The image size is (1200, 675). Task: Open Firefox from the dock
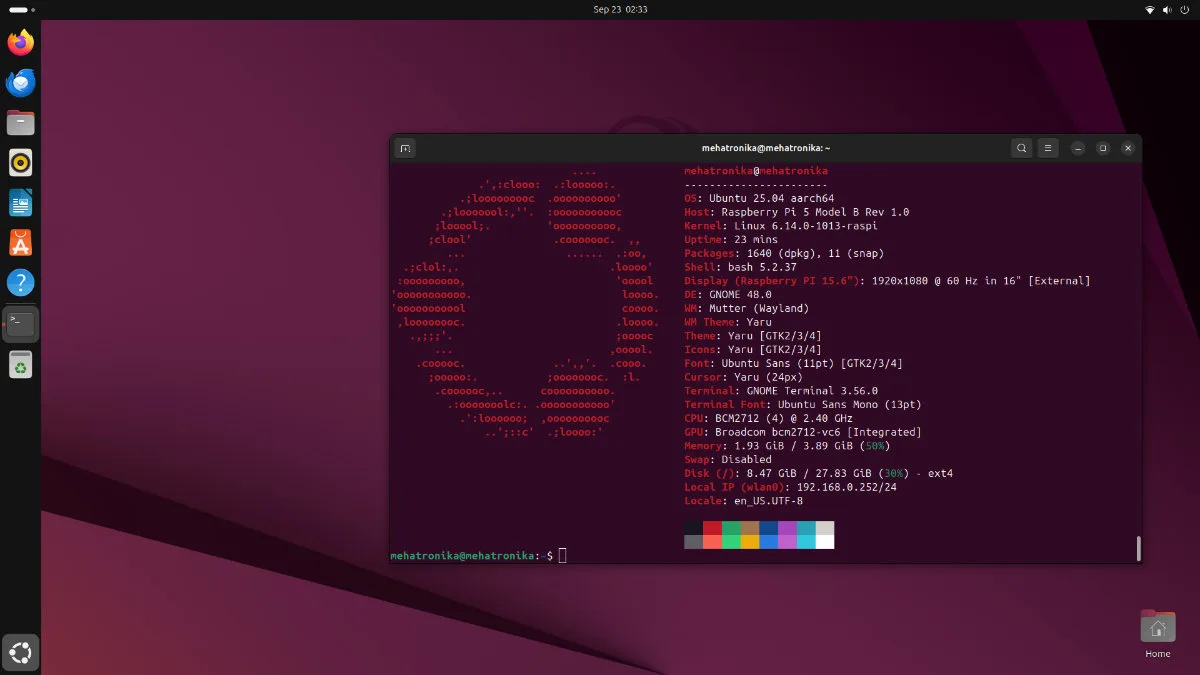tap(20, 42)
